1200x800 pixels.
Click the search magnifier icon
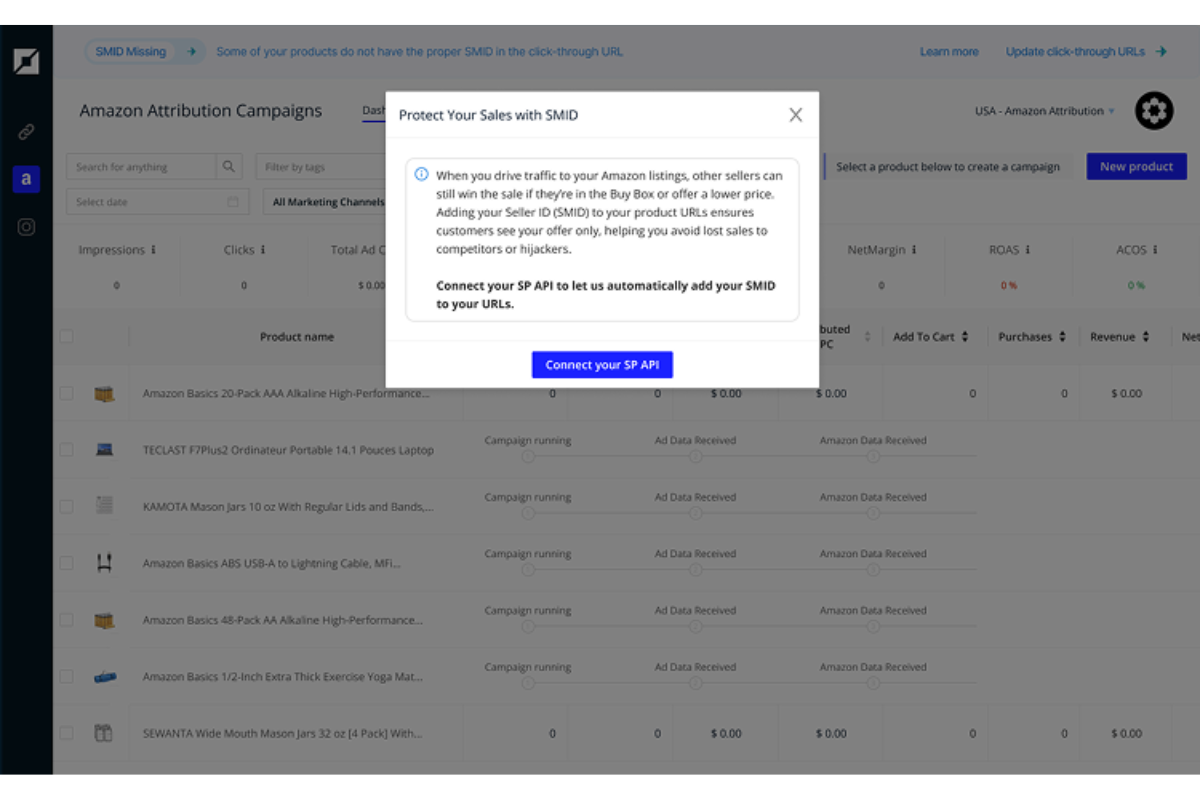pos(229,167)
